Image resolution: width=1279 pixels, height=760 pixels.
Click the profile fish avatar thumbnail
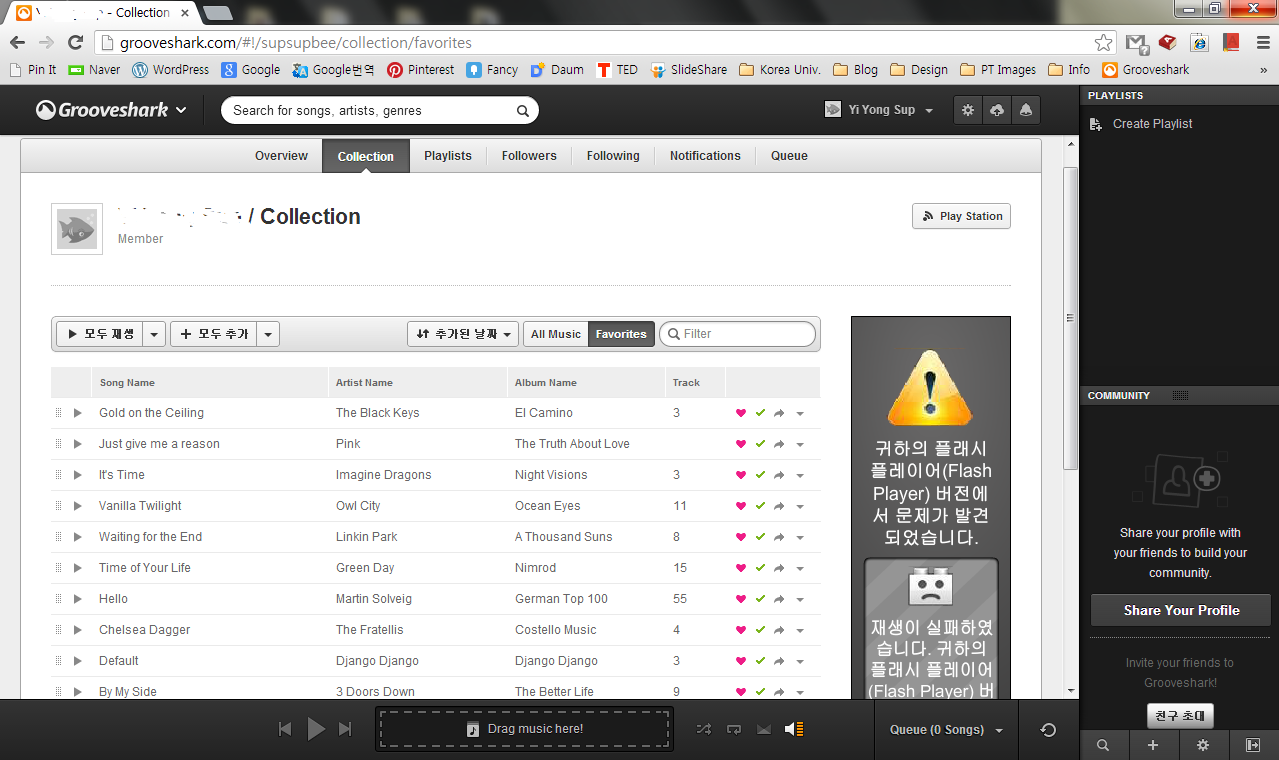[77, 229]
